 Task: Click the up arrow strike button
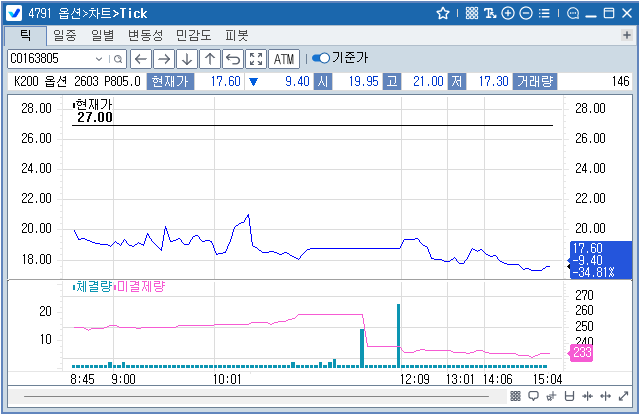click(210, 58)
